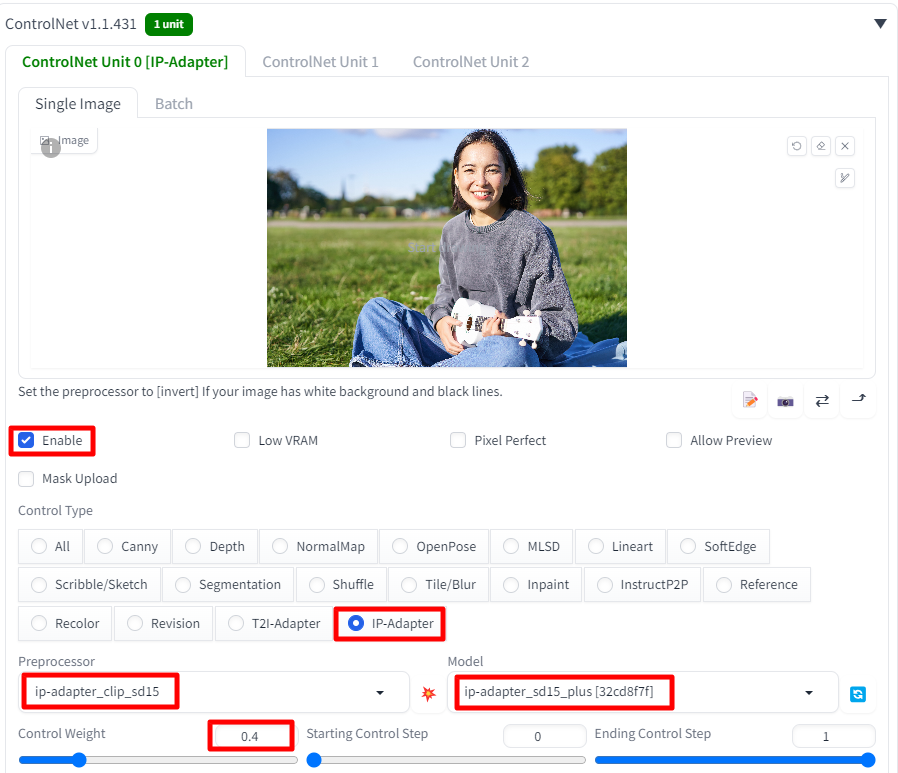Screen dimensions: 898x773
Task: Choose the SoftEdge control type
Action: 718,546
